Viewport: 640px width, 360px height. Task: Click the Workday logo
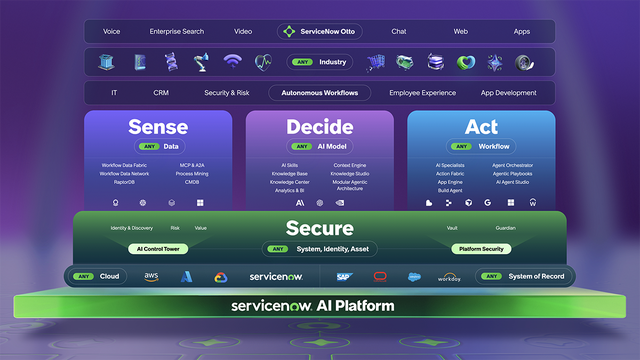(449, 277)
